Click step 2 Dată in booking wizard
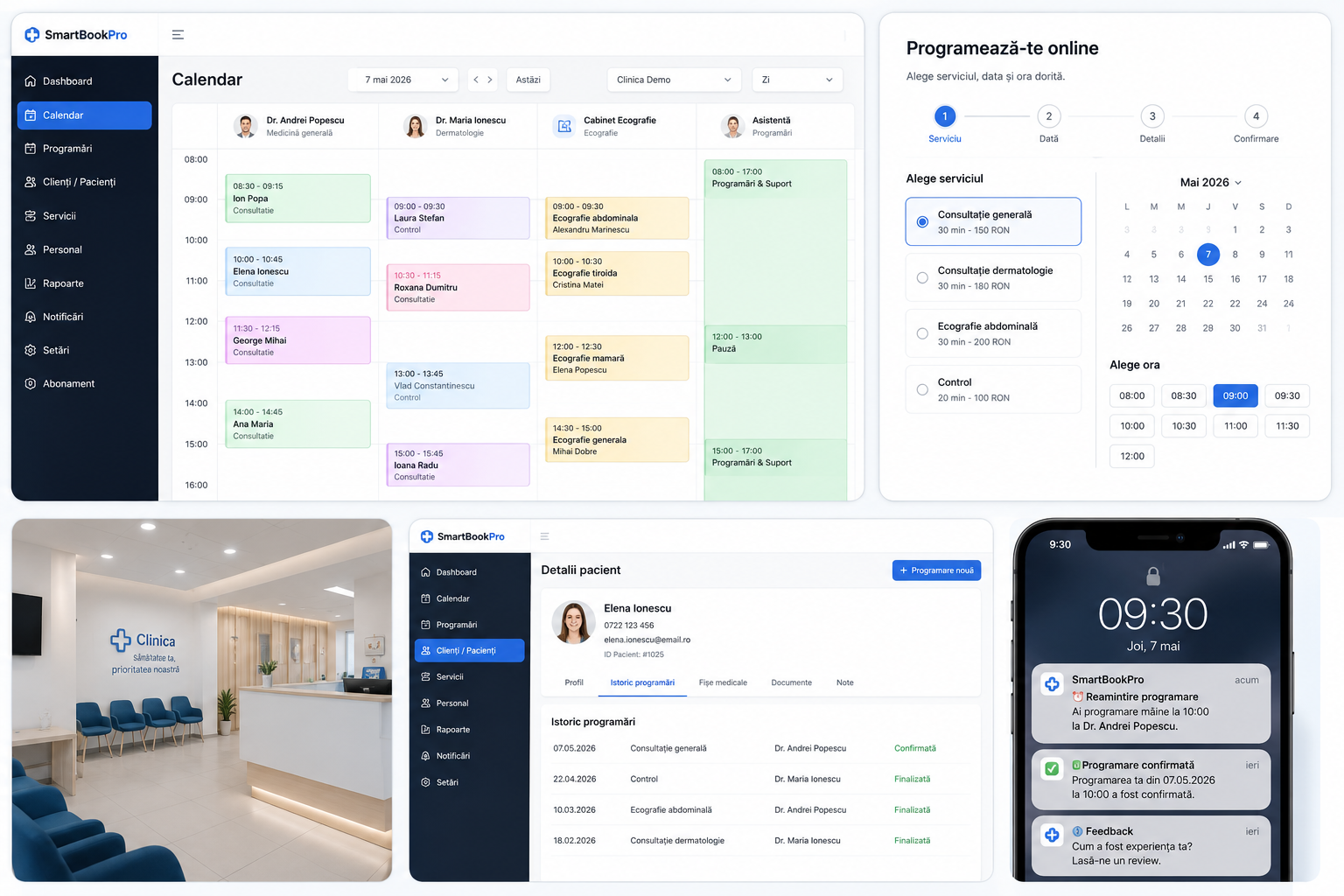 (1048, 116)
